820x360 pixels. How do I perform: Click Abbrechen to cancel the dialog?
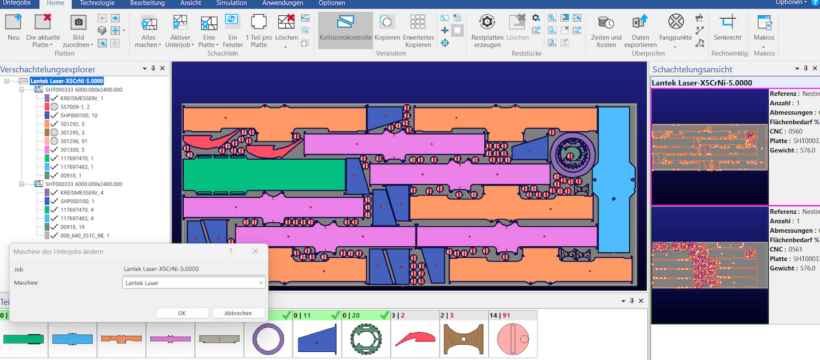pyautogui.click(x=238, y=313)
